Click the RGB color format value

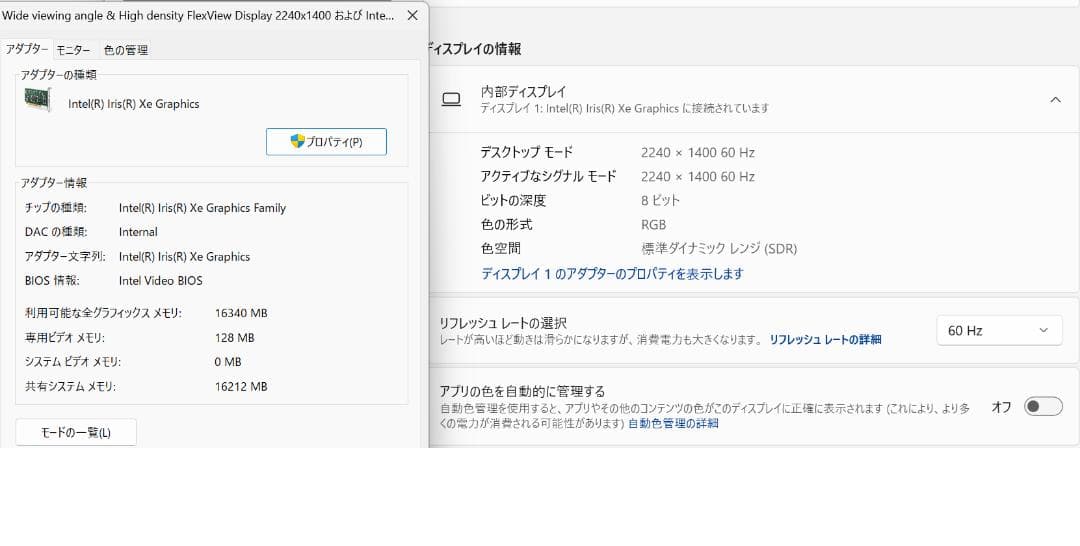(653, 224)
